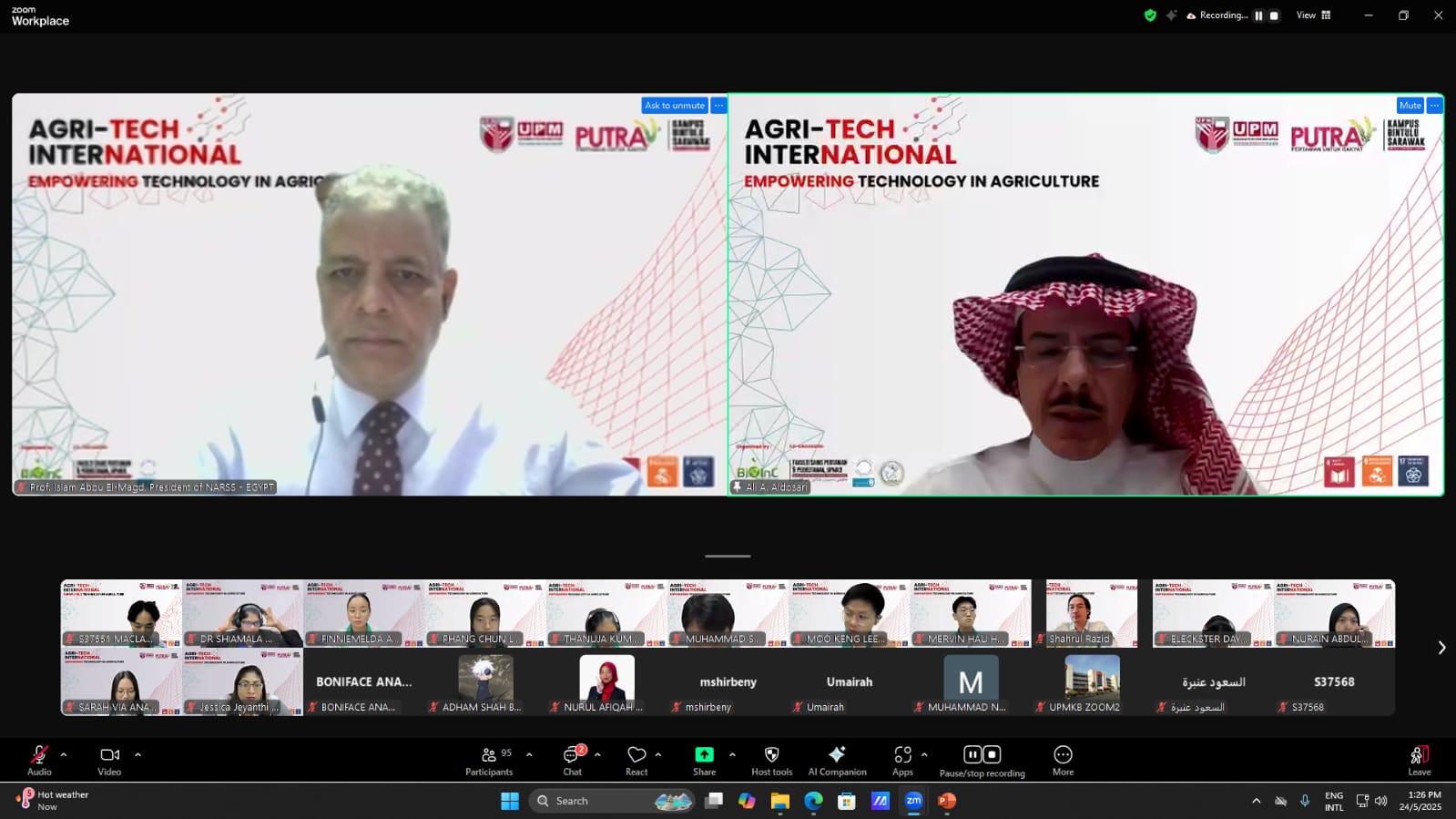Select ADHAM SHAH participant tile
Image resolution: width=1456 pixels, height=819 pixels.
(x=485, y=681)
